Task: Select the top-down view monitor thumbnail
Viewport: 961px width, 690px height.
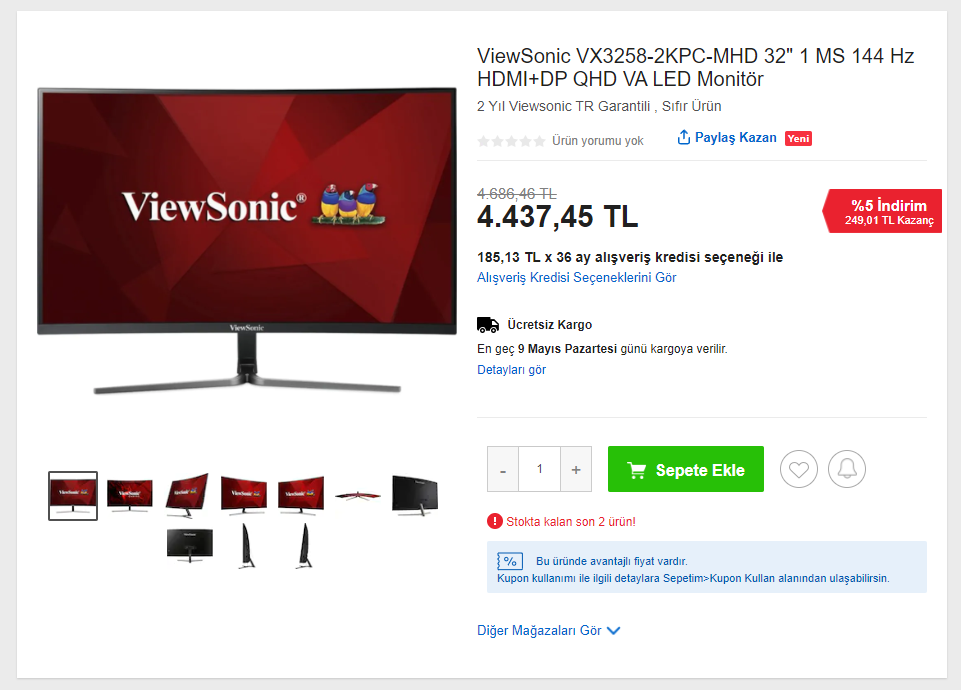Action: coord(358,495)
